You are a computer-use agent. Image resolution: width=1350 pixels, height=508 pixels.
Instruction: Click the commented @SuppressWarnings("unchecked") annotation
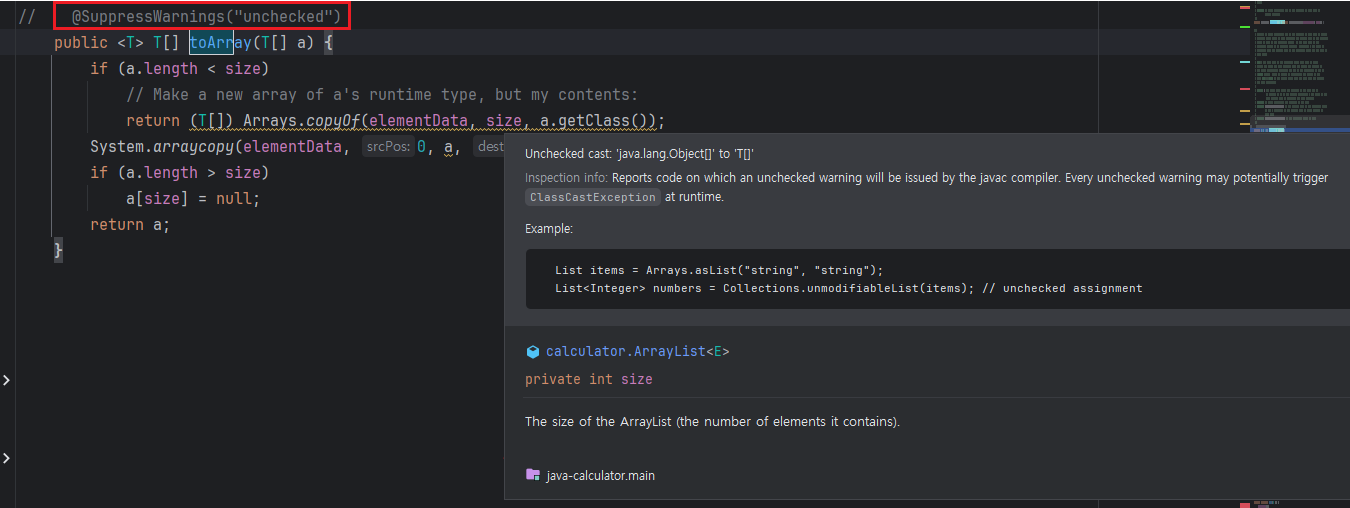pos(203,17)
